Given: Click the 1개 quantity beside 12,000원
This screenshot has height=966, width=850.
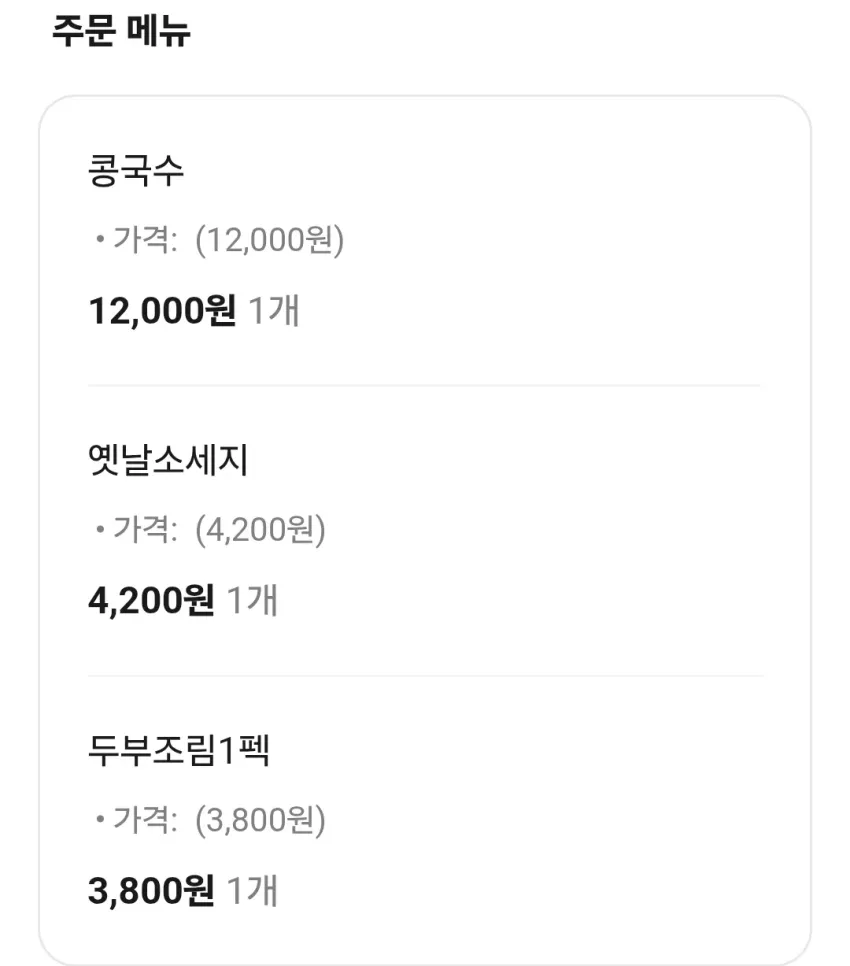Looking at the screenshot, I should [275, 310].
